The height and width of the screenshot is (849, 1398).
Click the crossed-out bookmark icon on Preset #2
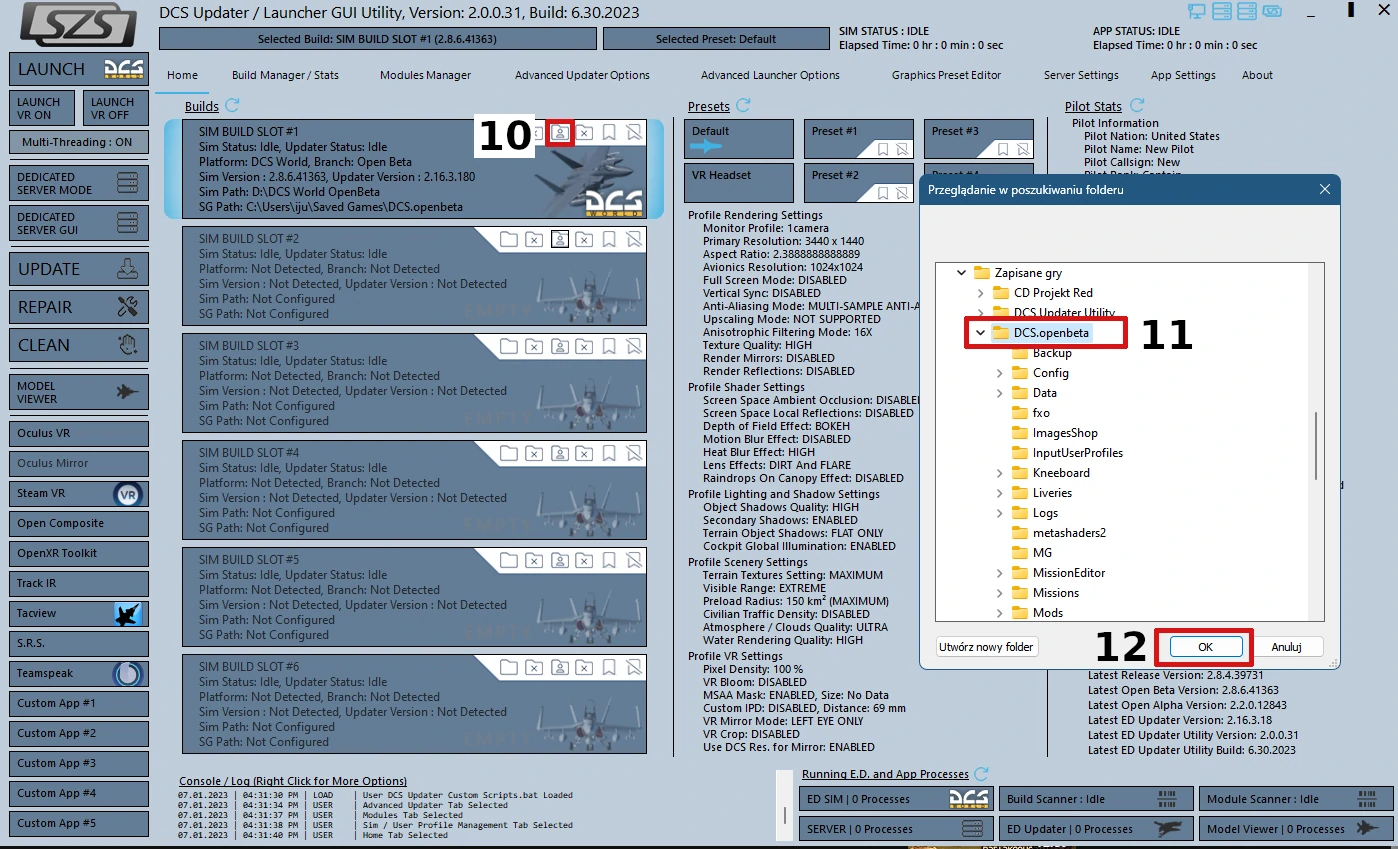[x=902, y=193]
